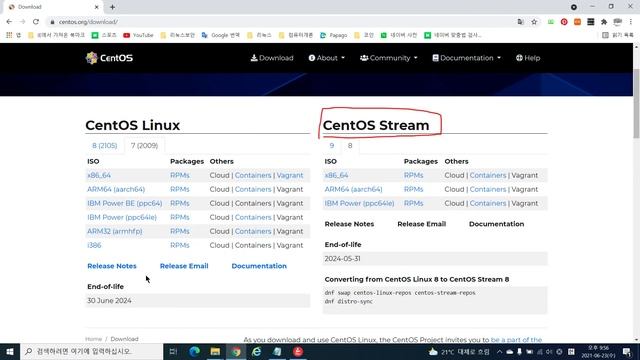640x360 pixels.
Task: Open Containers in the CentOS Stream x86_64 row
Action: (488, 175)
